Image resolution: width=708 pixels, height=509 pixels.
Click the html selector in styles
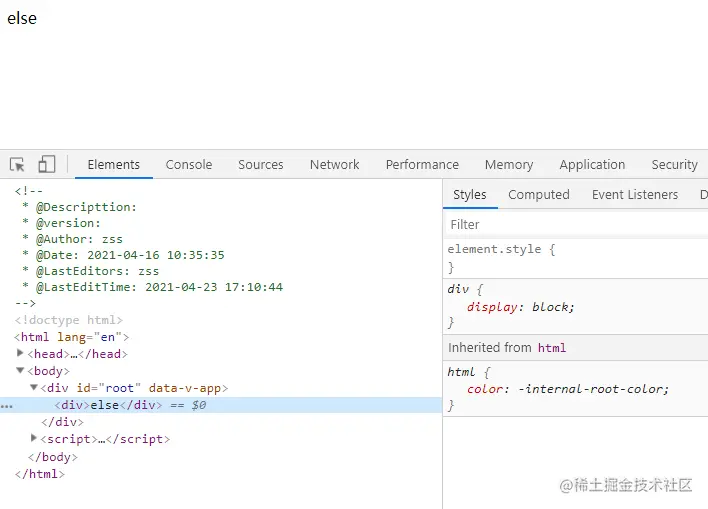461,372
